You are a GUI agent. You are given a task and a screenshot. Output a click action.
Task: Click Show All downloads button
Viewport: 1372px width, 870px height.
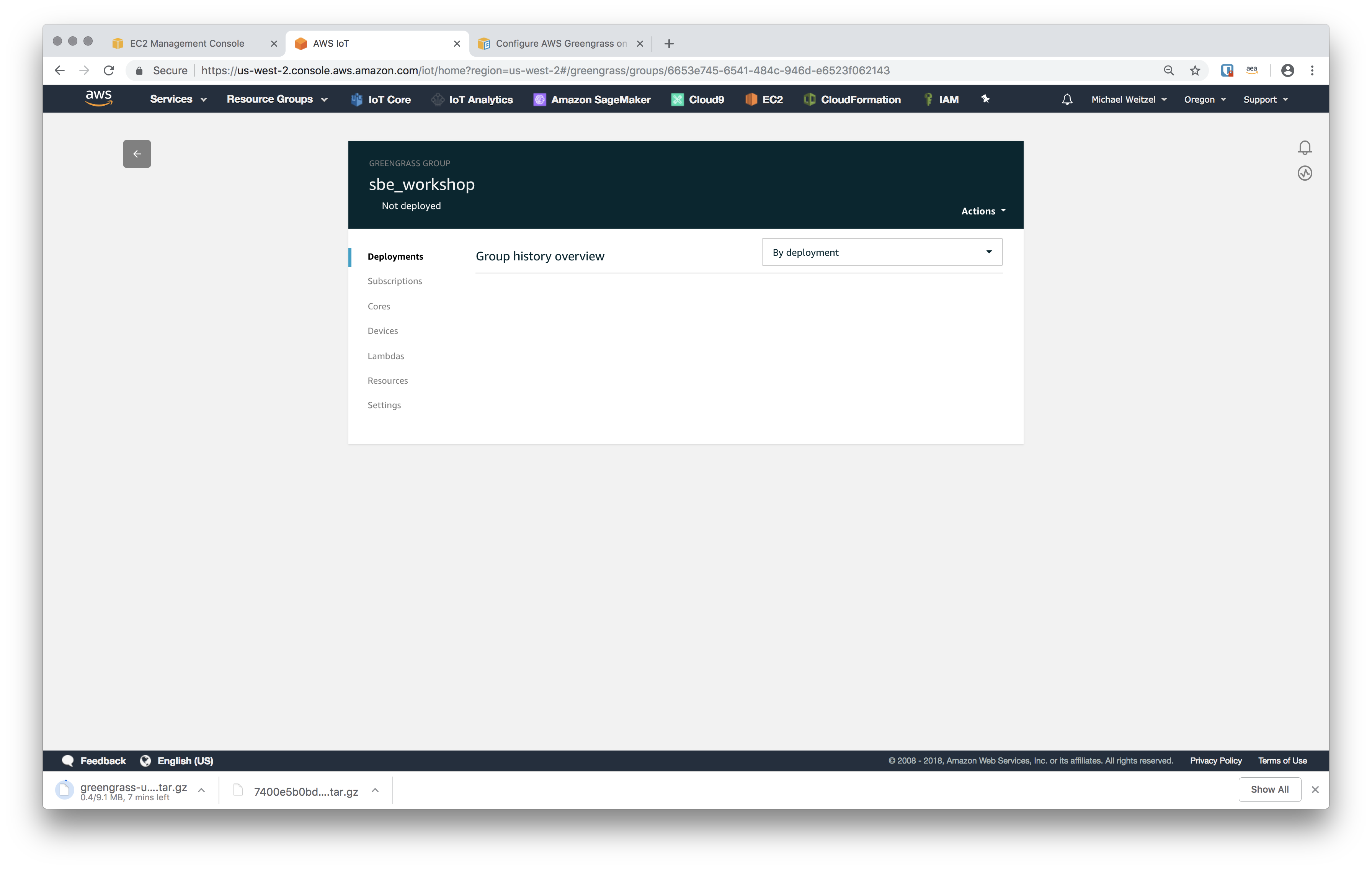click(x=1269, y=789)
